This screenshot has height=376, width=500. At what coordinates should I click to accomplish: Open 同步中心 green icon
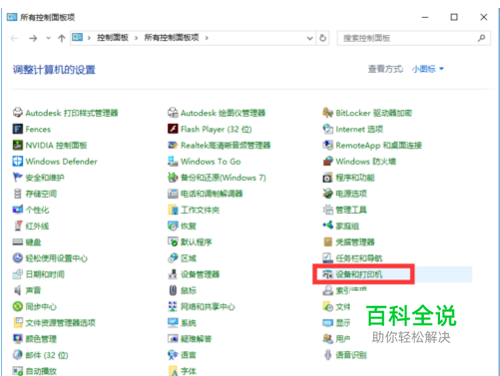click(x=18, y=307)
